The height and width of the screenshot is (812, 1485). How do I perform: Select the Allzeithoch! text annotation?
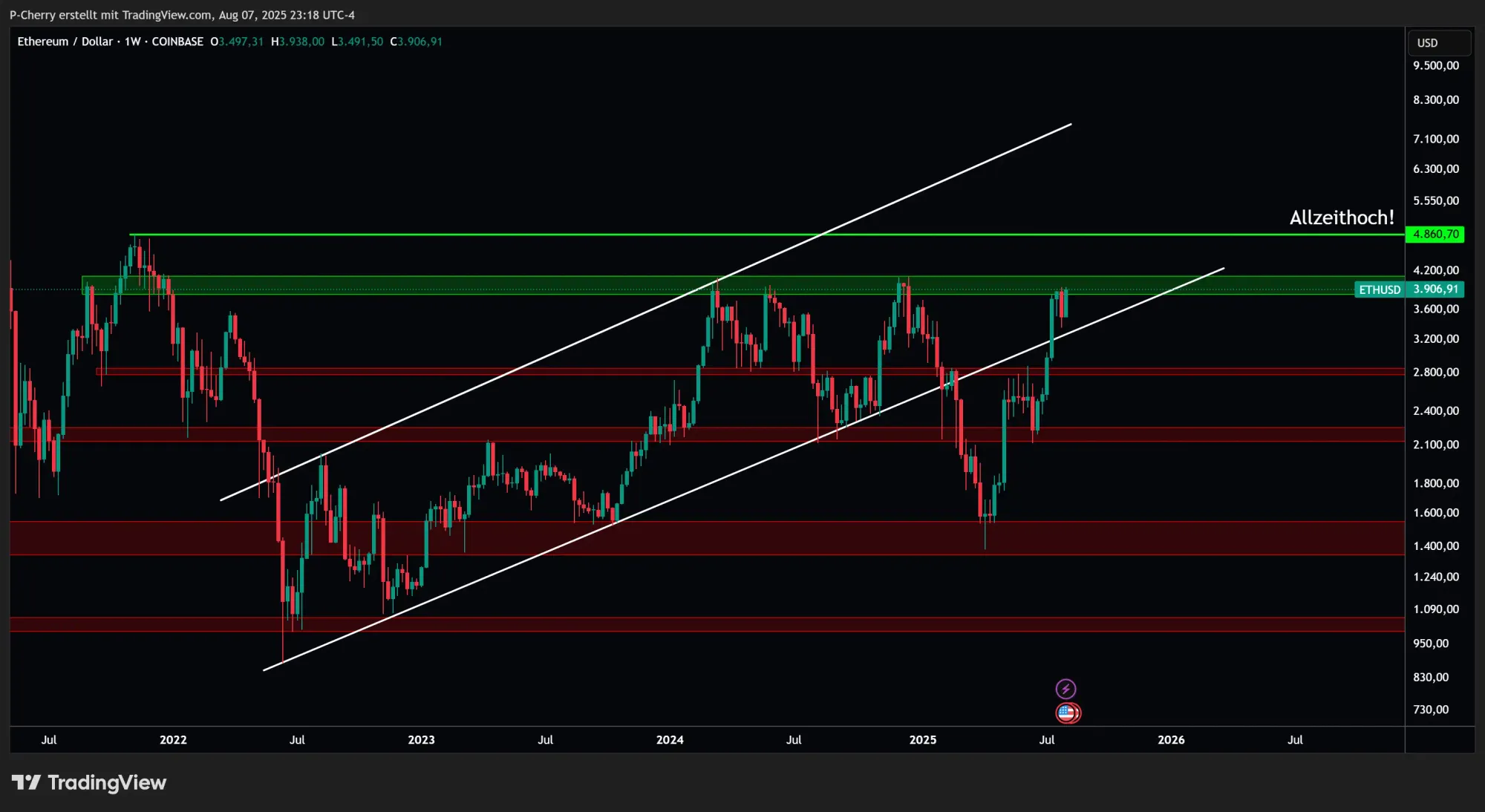[x=1342, y=217]
